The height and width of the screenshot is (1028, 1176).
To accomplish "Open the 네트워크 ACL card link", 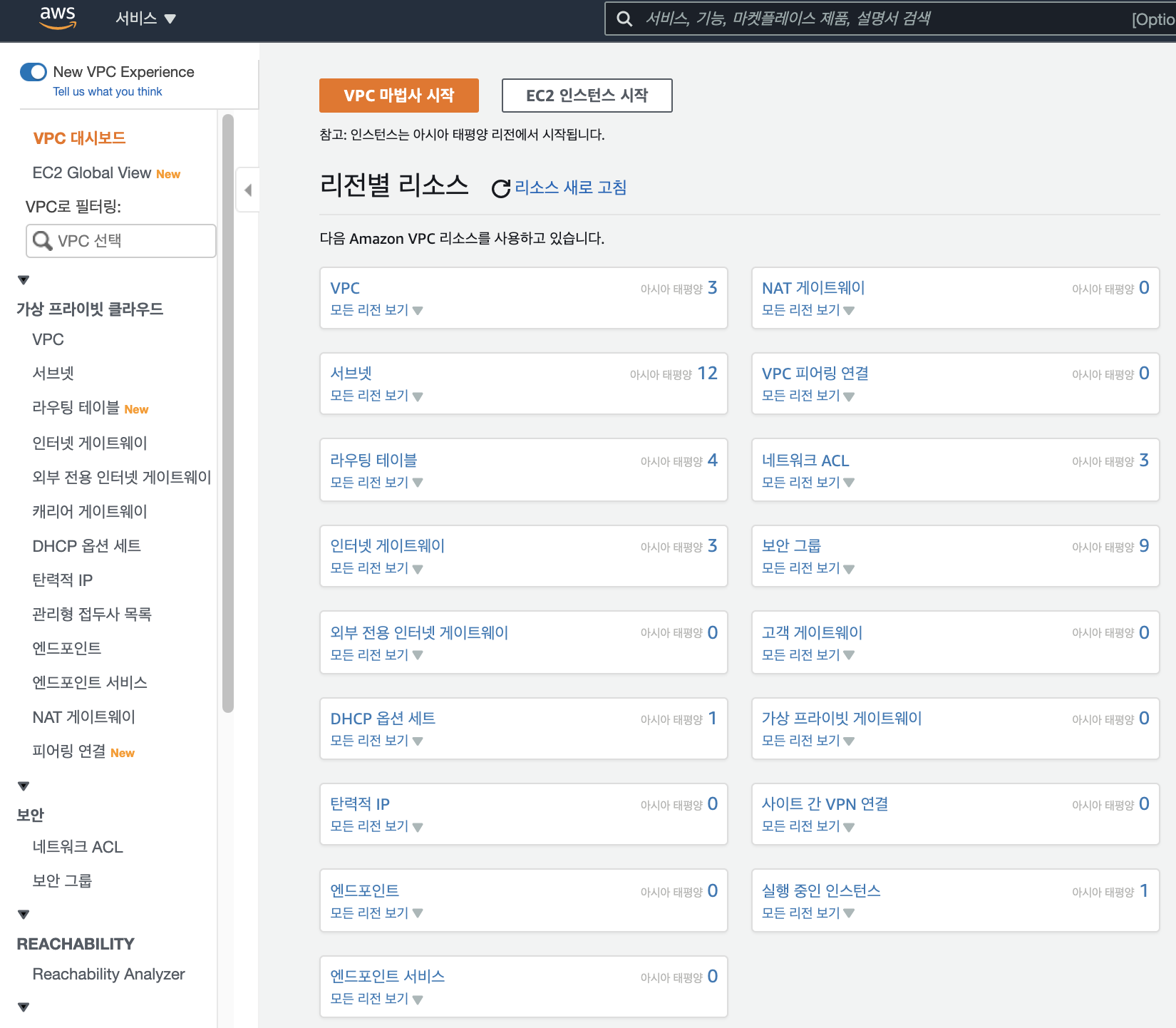I will [805, 461].
